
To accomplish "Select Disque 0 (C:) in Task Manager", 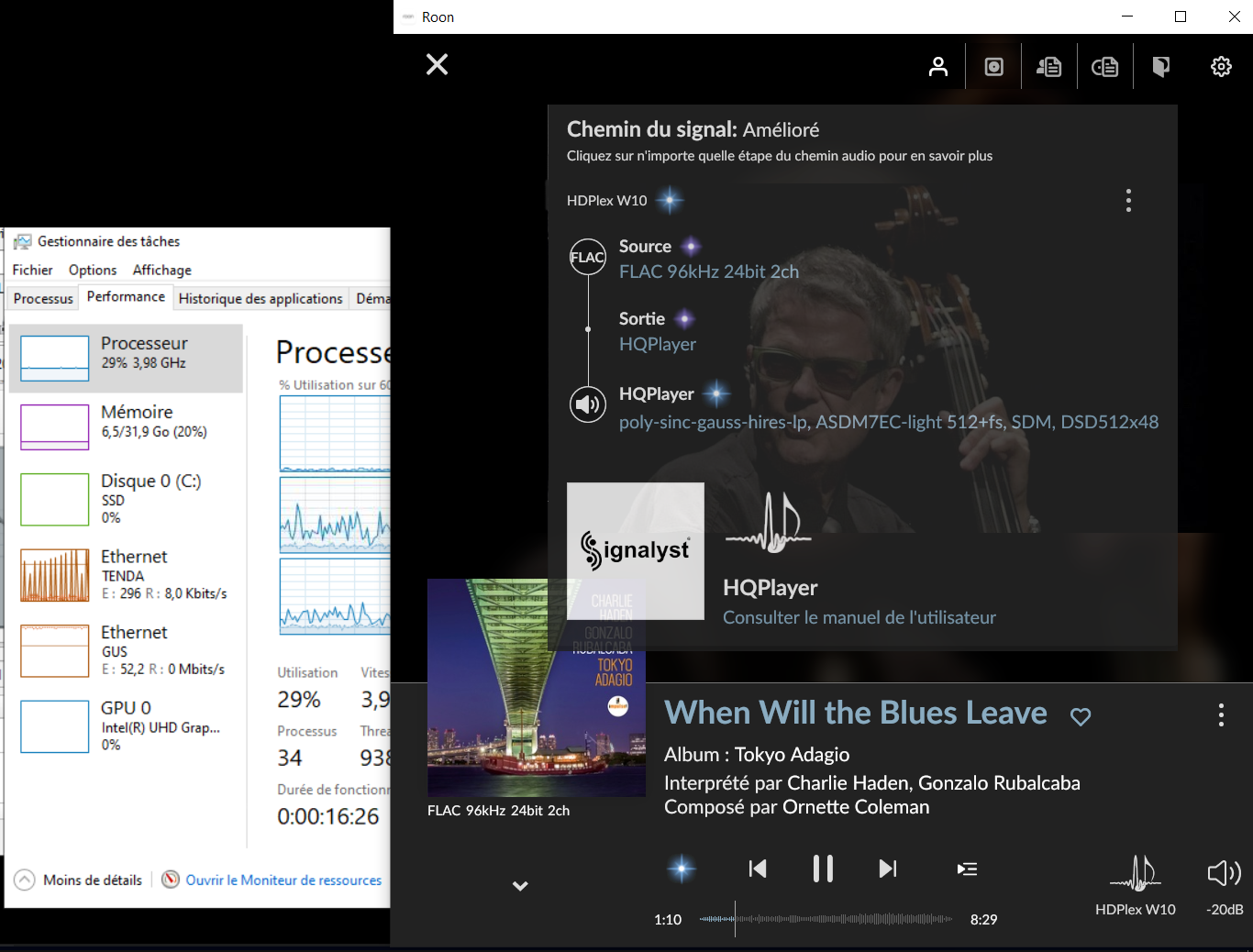I will click(x=126, y=499).
